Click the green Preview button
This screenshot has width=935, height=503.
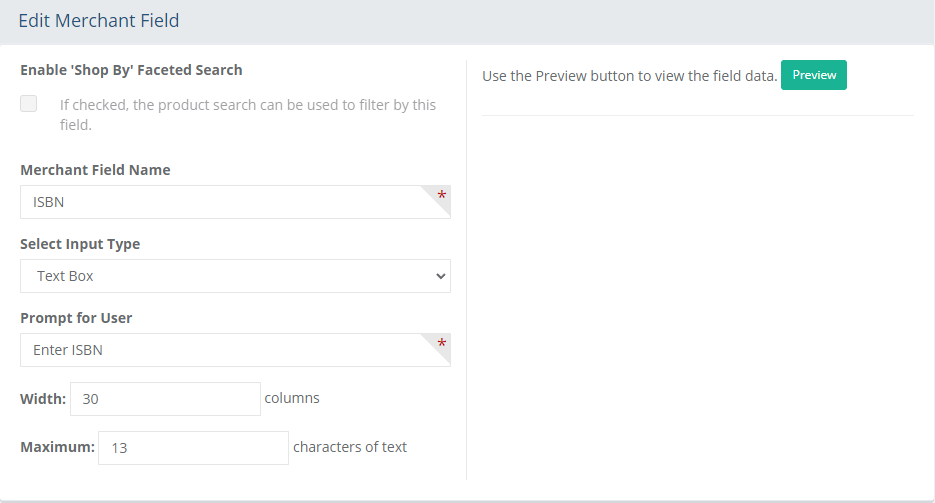point(813,75)
